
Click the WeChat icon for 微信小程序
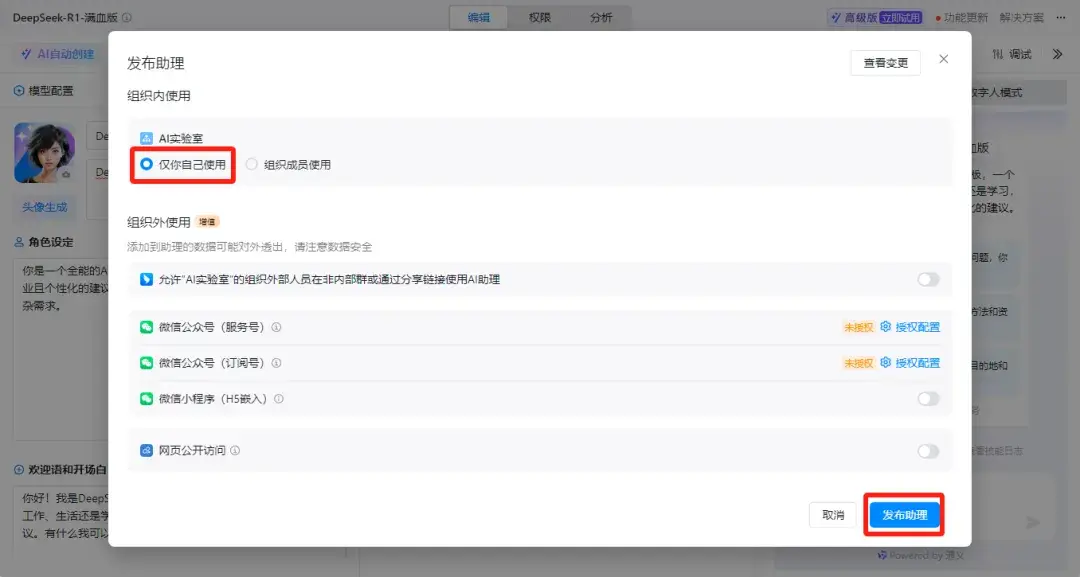(x=146, y=399)
